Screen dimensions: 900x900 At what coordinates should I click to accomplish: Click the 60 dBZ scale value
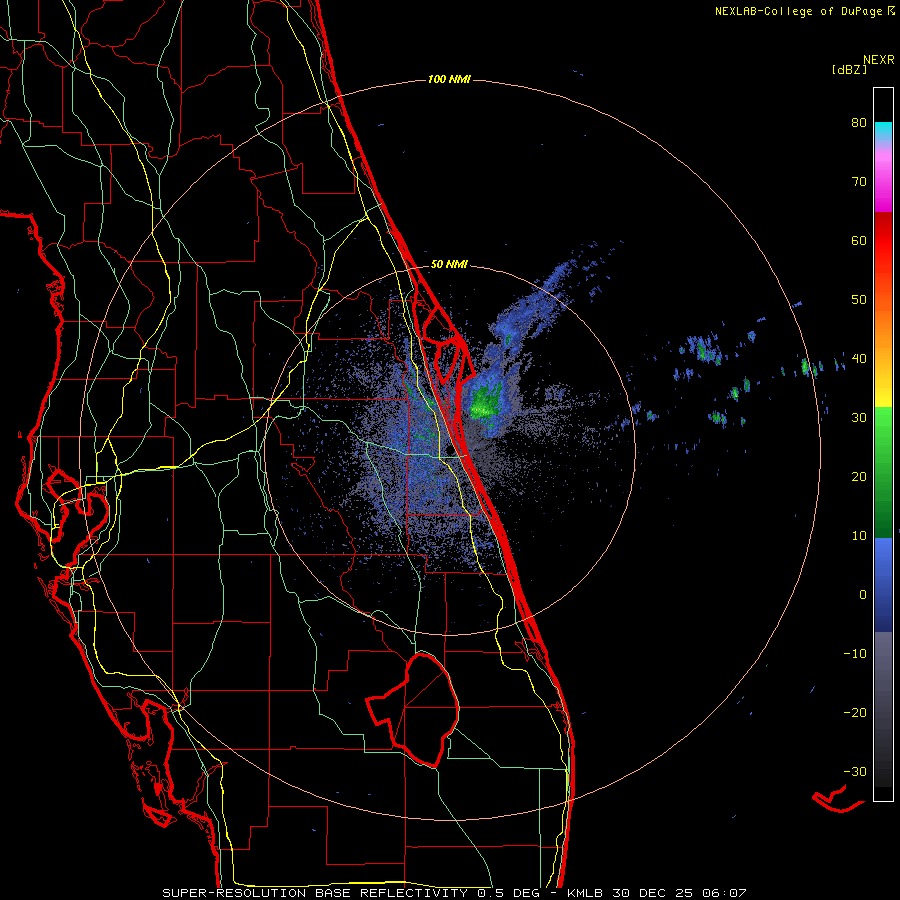(859, 240)
